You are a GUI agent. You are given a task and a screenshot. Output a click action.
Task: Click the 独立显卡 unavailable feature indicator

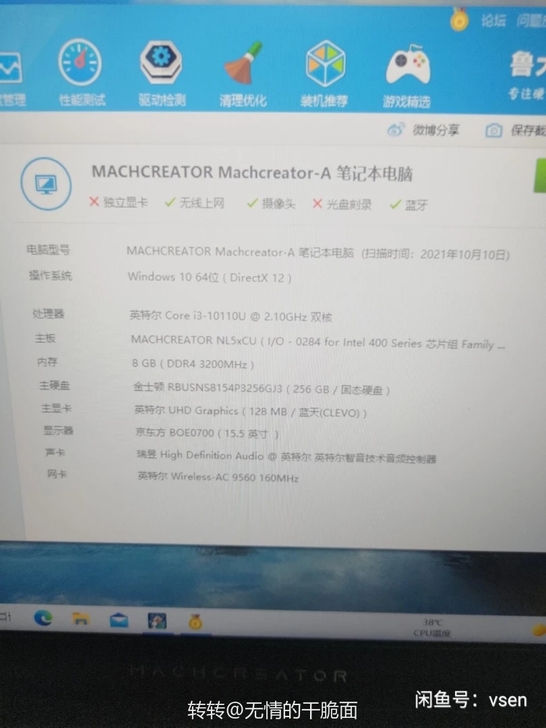118,202
